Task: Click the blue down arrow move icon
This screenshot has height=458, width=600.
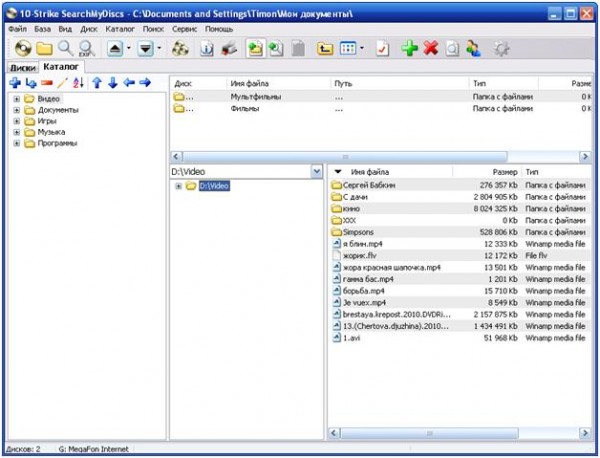Action: 113,83
